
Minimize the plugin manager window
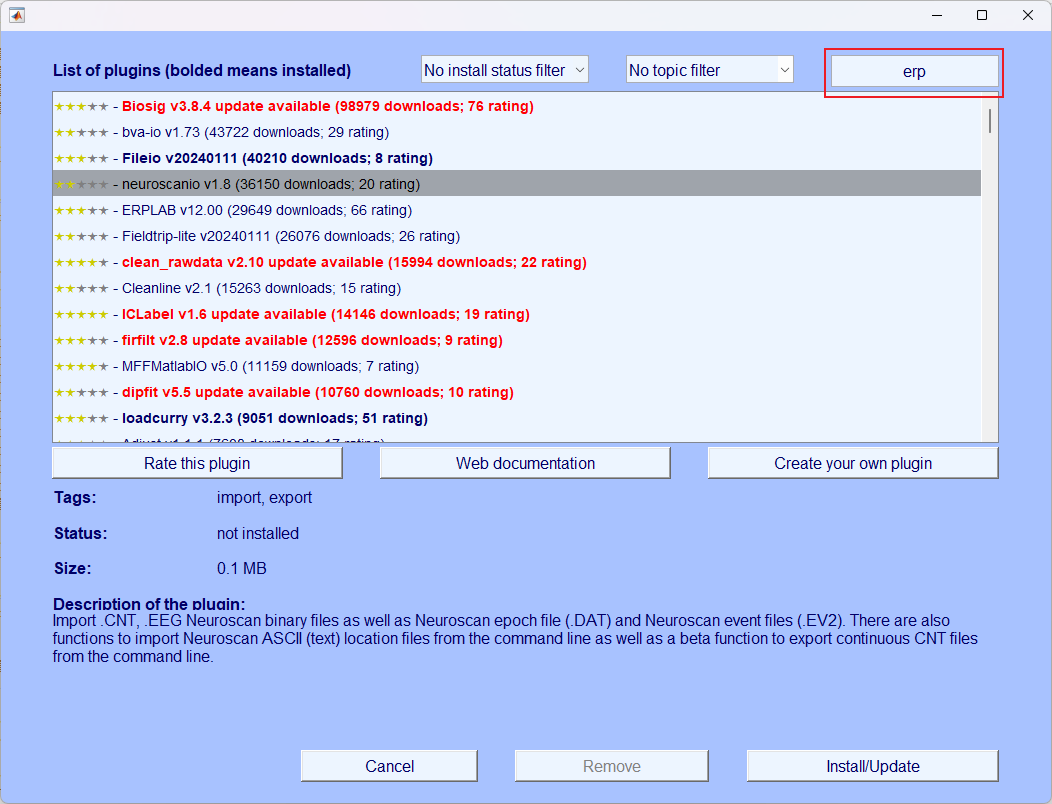click(x=937, y=15)
